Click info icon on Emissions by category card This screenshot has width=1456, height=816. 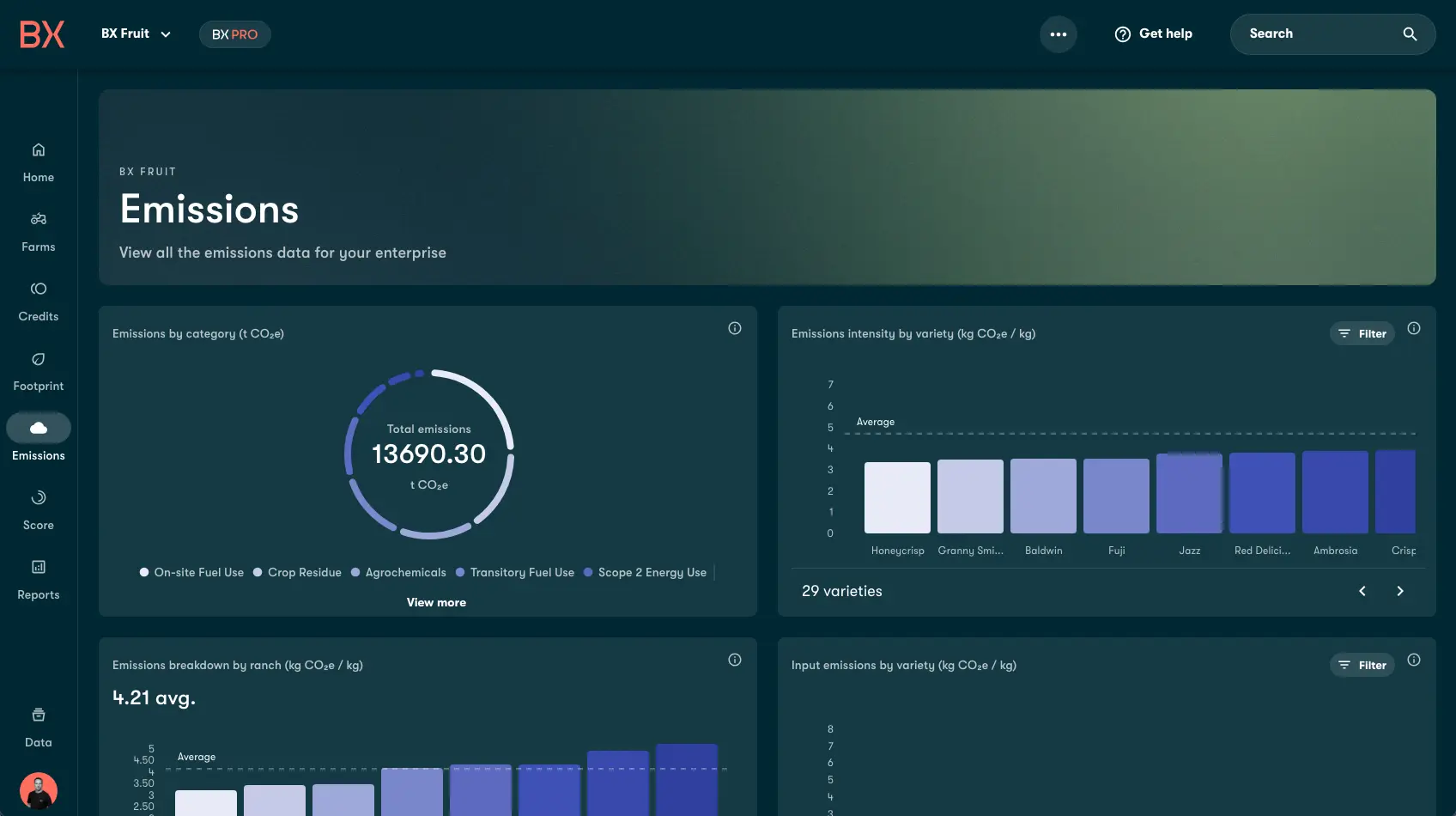[735, 328]
